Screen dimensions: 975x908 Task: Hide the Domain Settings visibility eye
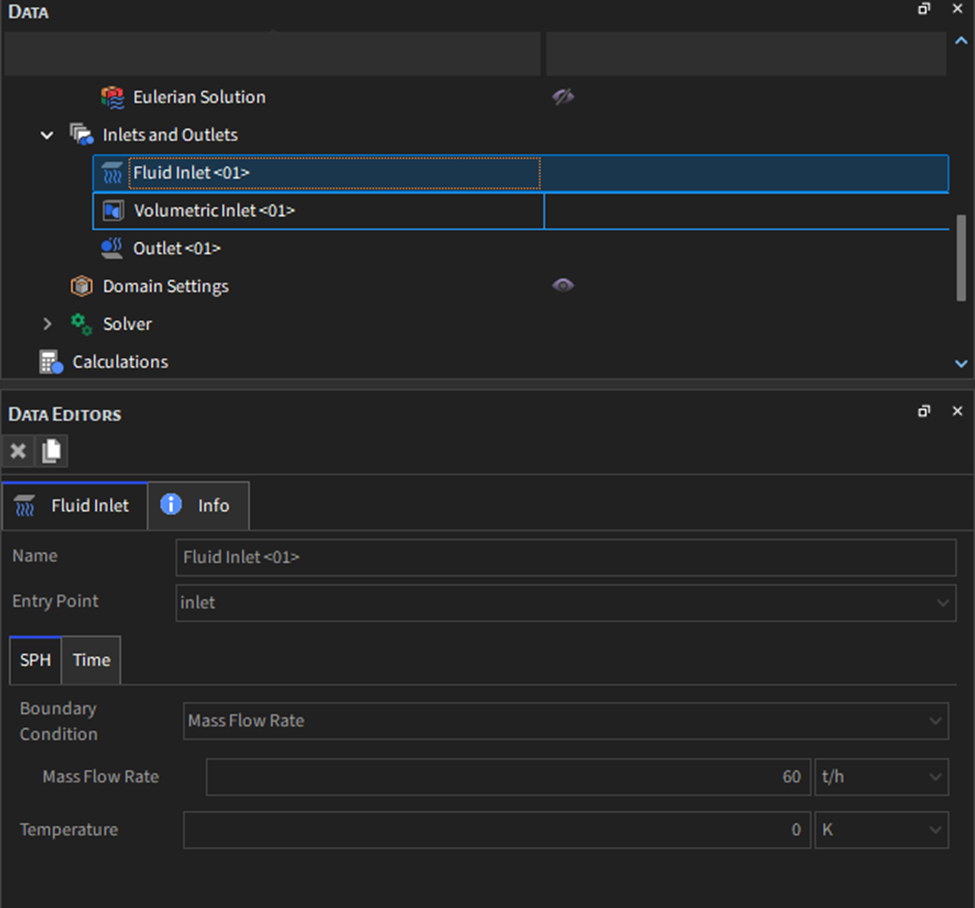pyautogui.click(x=563, y=286)
